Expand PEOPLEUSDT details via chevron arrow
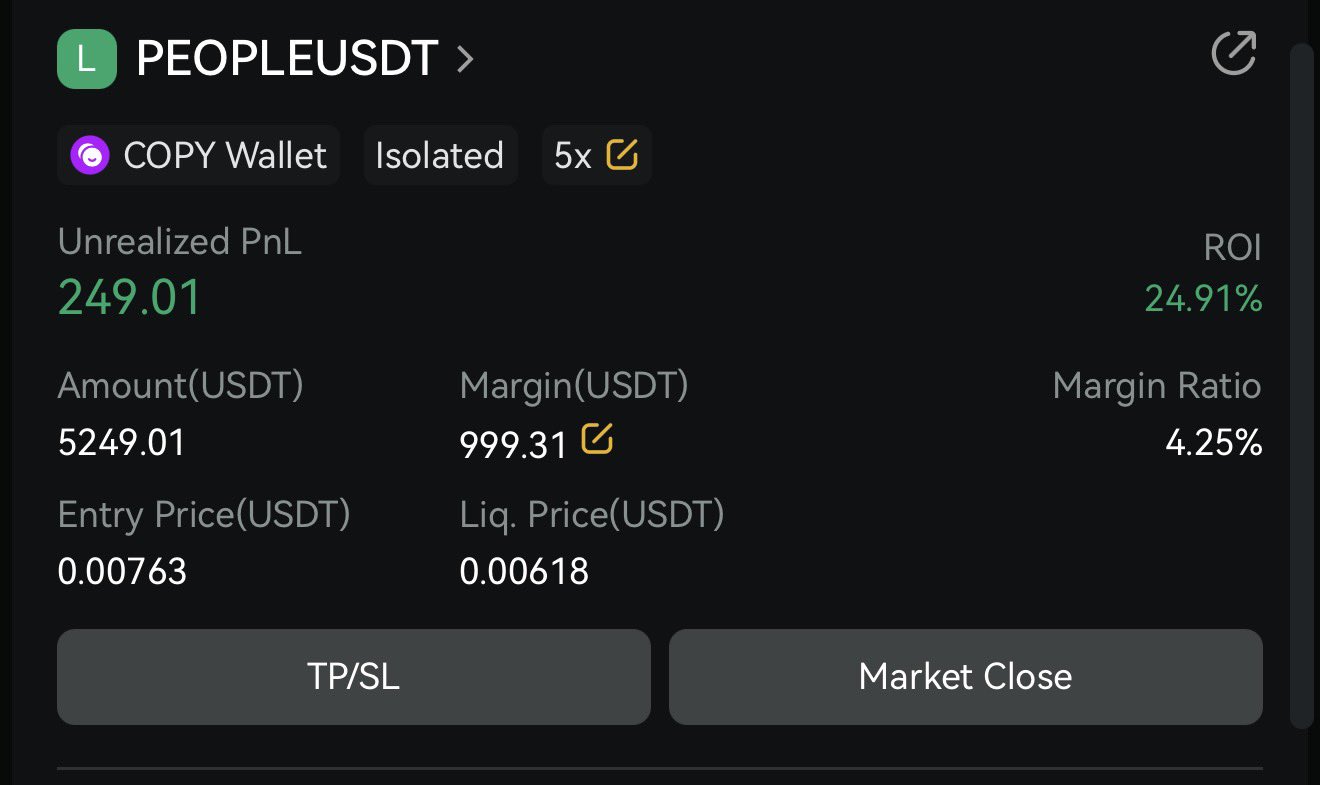Viewport: 1320px width, 785px height. point(465,60)
